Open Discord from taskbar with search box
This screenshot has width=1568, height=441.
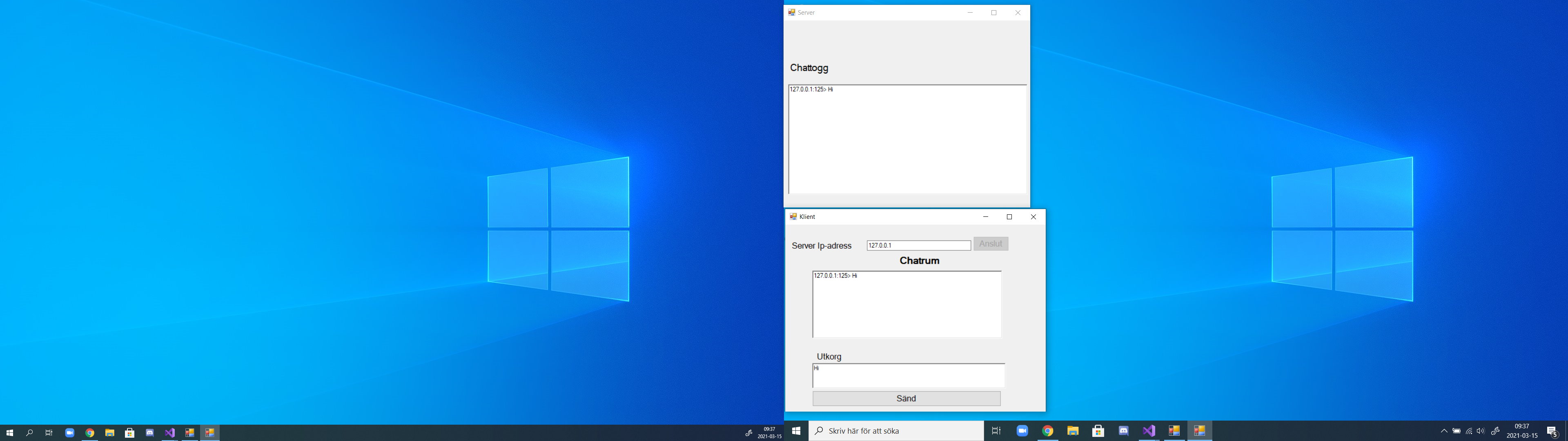pyautogui.click(x=1124, y=431)
